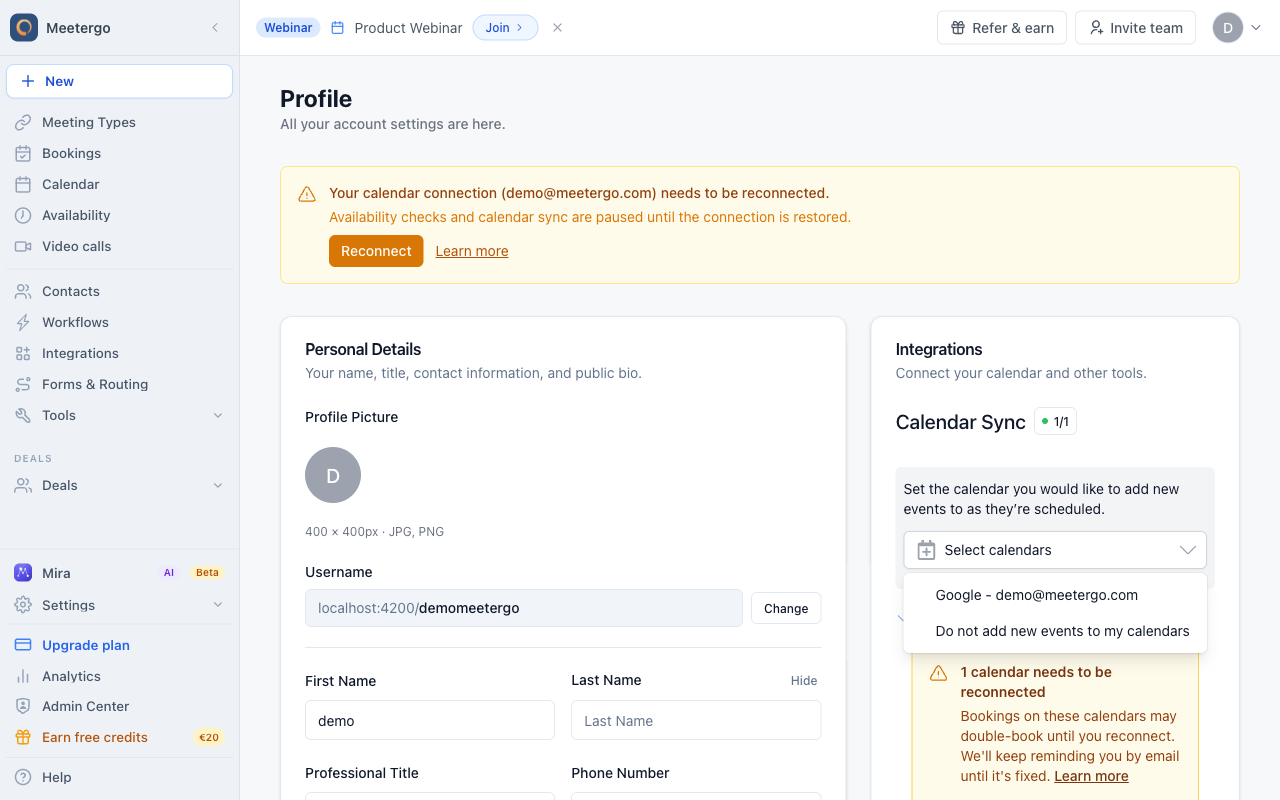1280x800 pixels.
Task: Click the Availability clock icon
Action: pos(23,215)
